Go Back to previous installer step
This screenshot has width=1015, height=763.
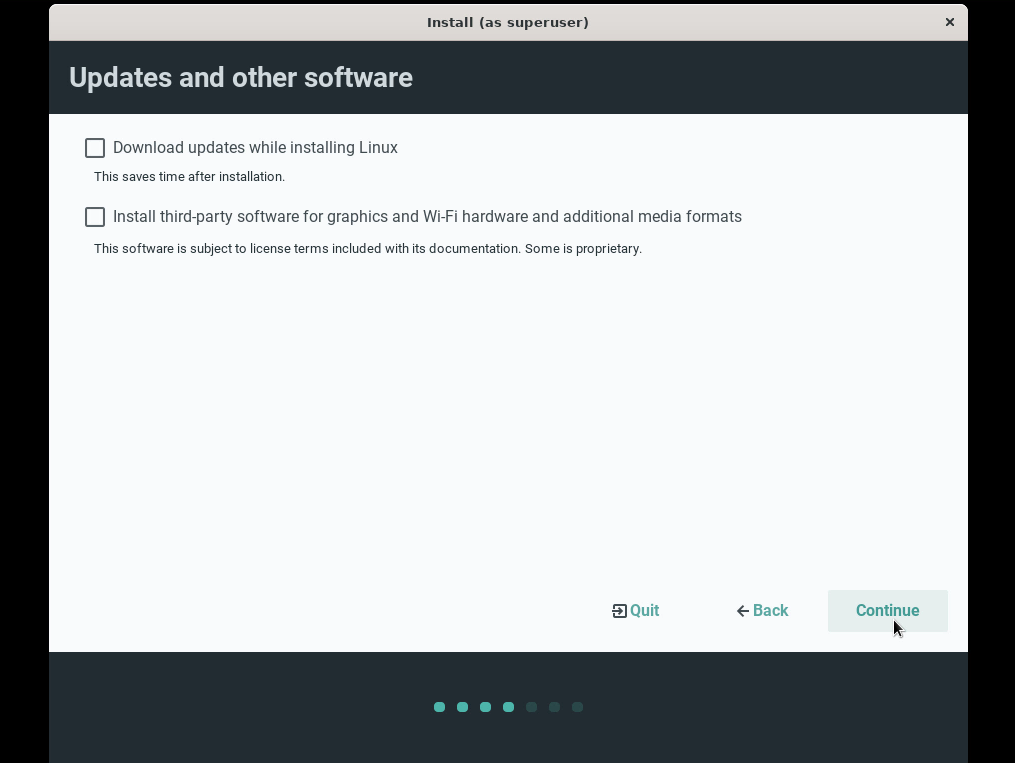(x=762, y=611)
